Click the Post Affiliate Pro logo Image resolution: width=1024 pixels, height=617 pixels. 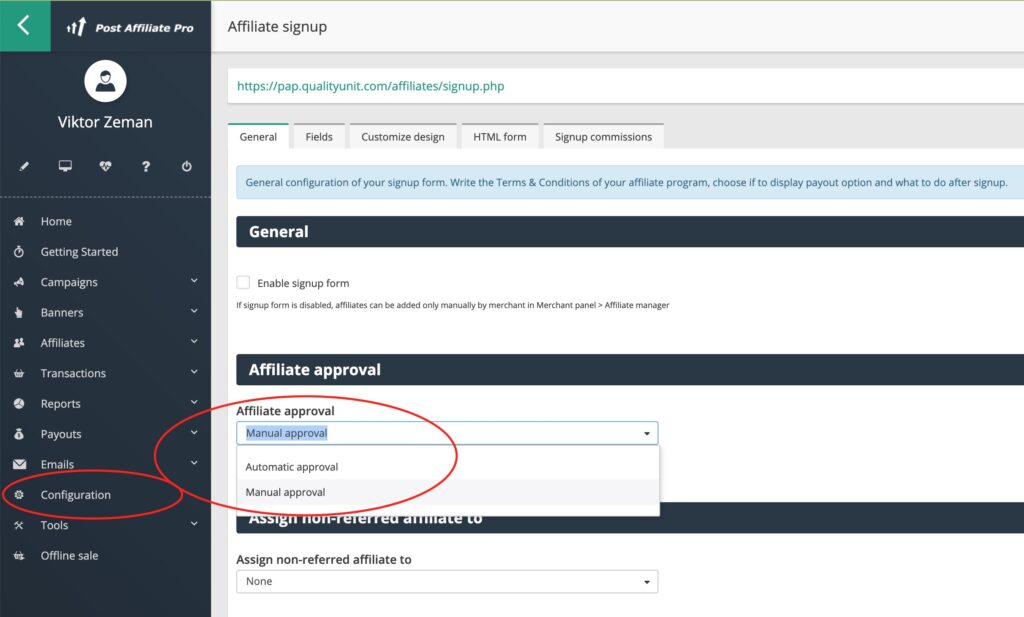[x=132, y=26]
